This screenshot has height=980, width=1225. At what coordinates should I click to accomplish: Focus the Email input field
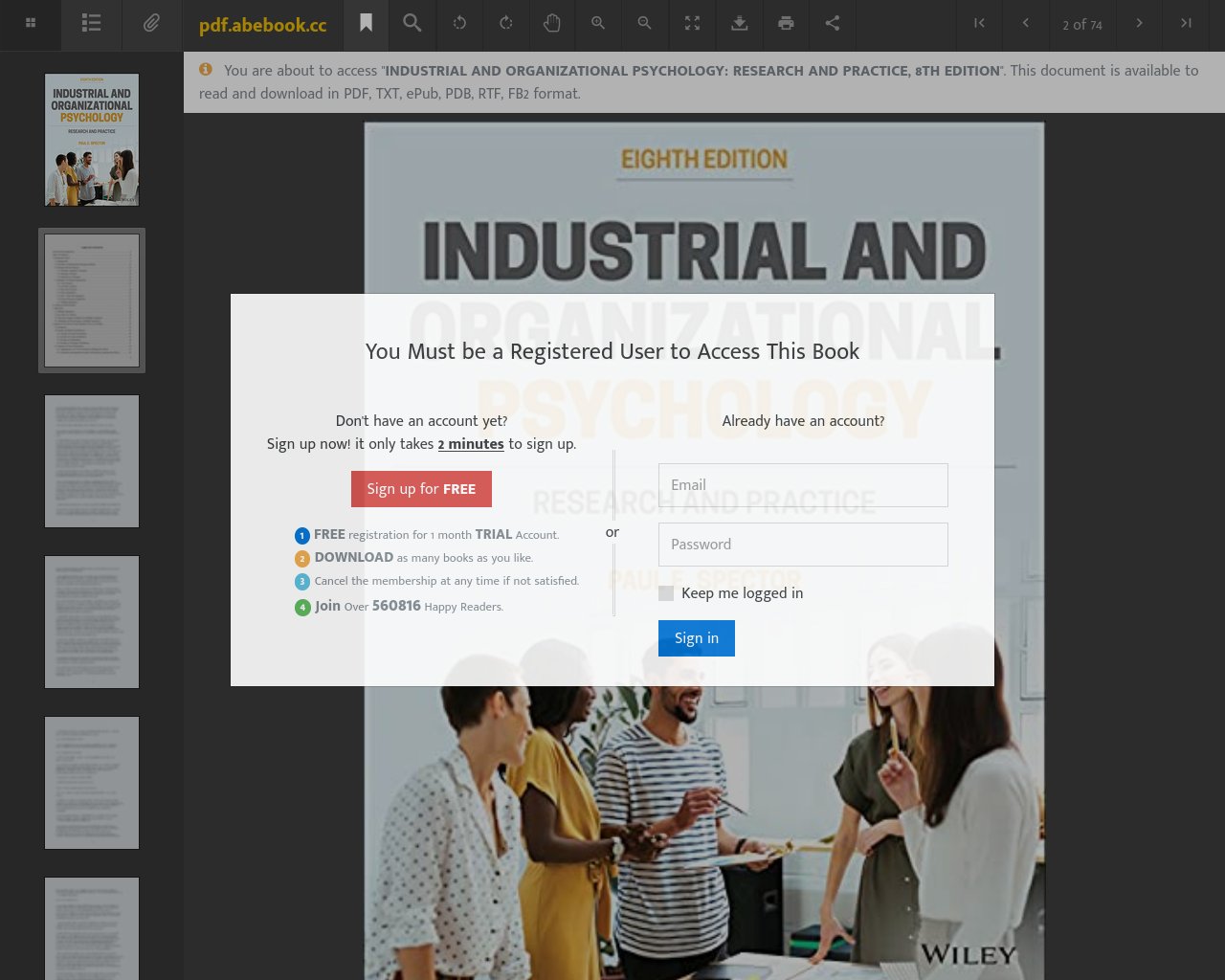803,485
